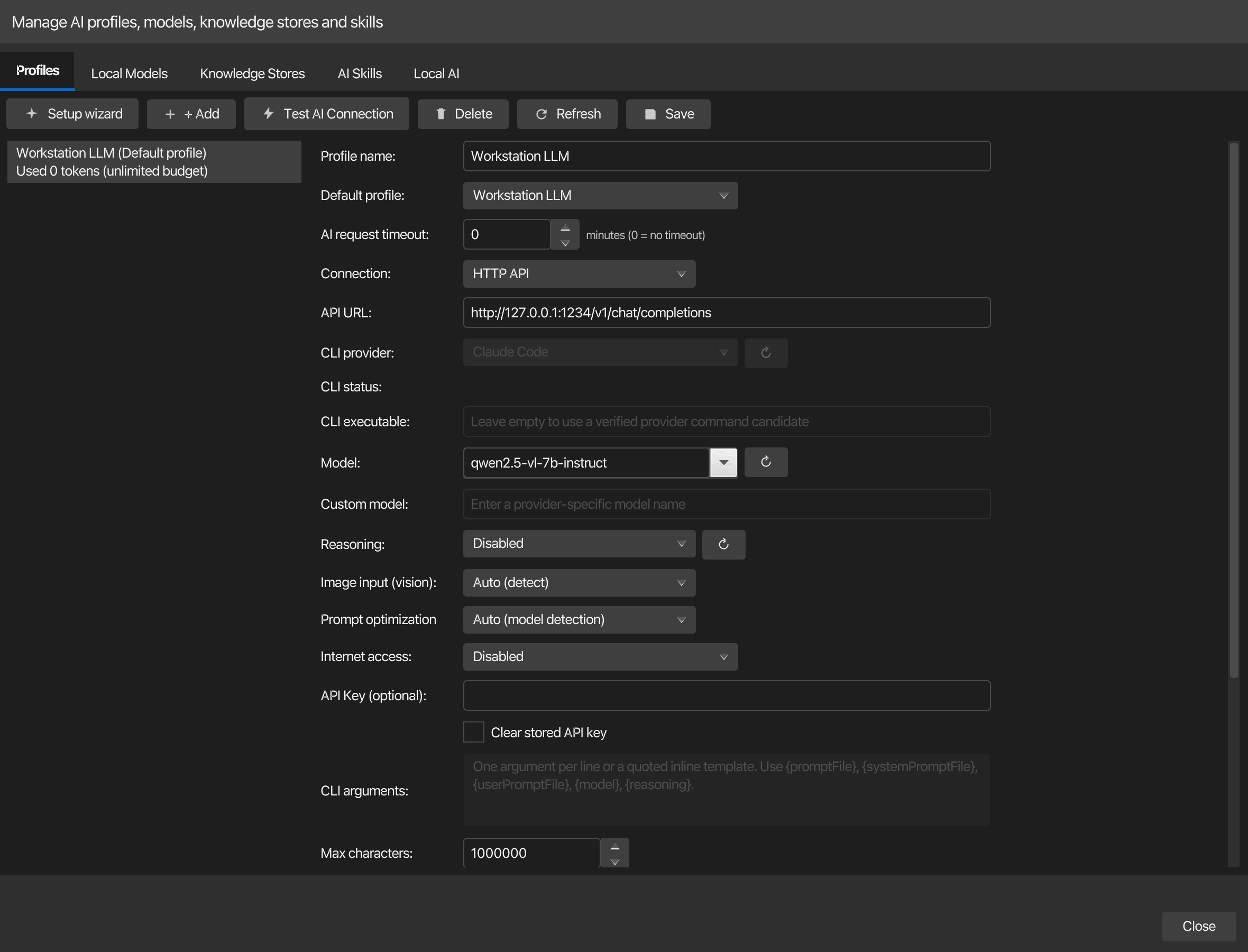
Task: Launch the Setup wizard
Action: coord(72,114)
